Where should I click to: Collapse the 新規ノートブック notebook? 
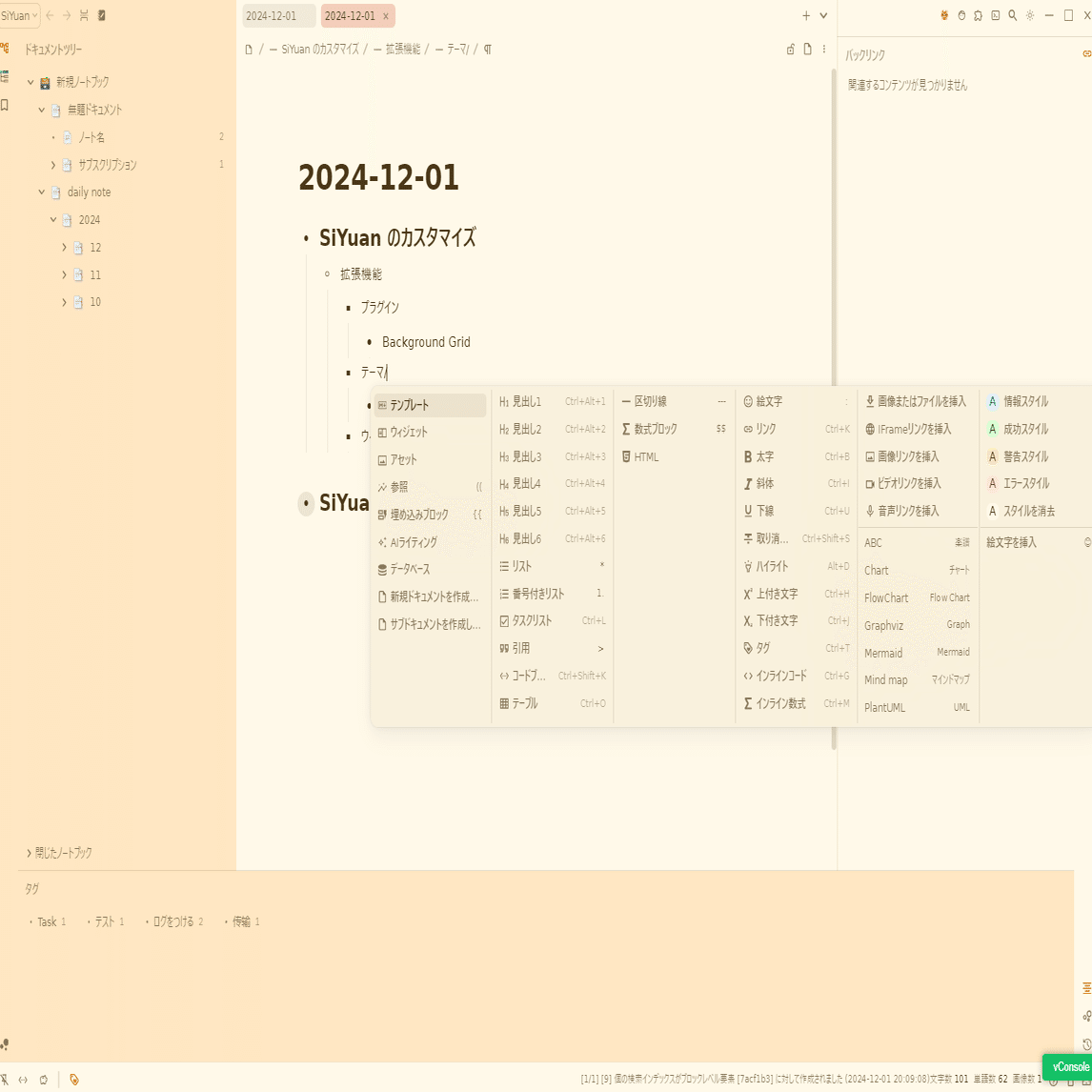click(30, 82)
